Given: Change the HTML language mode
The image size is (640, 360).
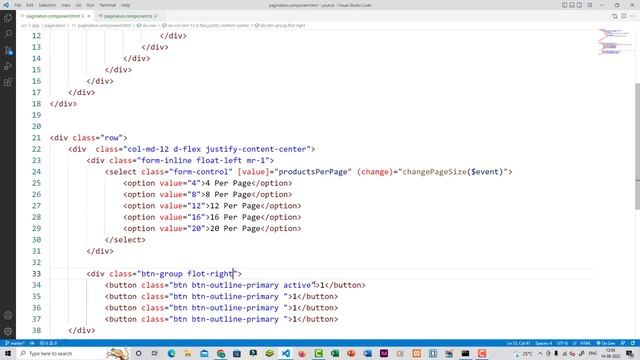Looking at the screenshot, I should click(585, 343).
